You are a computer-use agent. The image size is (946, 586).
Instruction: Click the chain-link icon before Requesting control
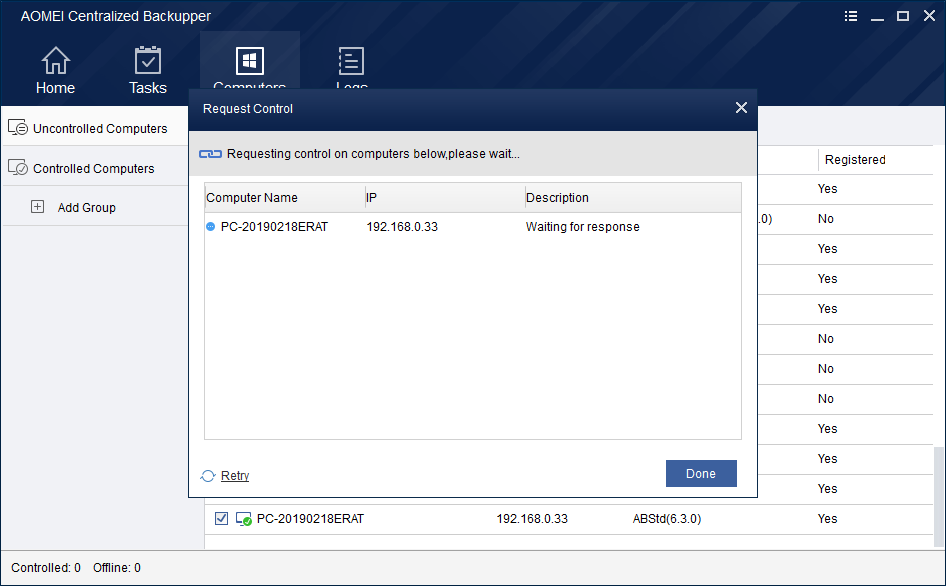210,154
